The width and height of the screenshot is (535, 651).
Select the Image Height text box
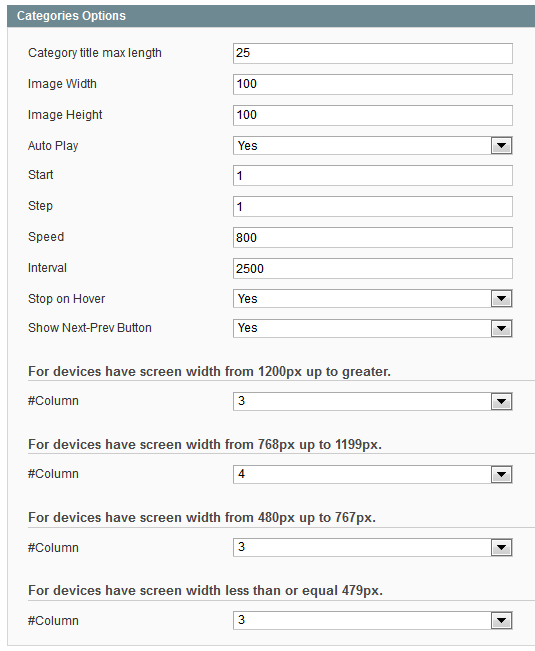tap(373, 115)
